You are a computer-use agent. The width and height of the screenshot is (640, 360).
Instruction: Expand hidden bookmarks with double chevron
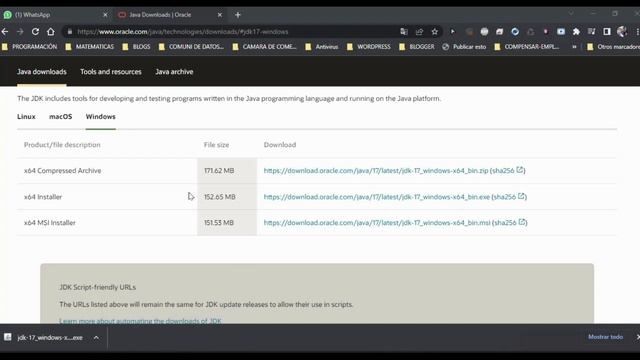point(574,47)
